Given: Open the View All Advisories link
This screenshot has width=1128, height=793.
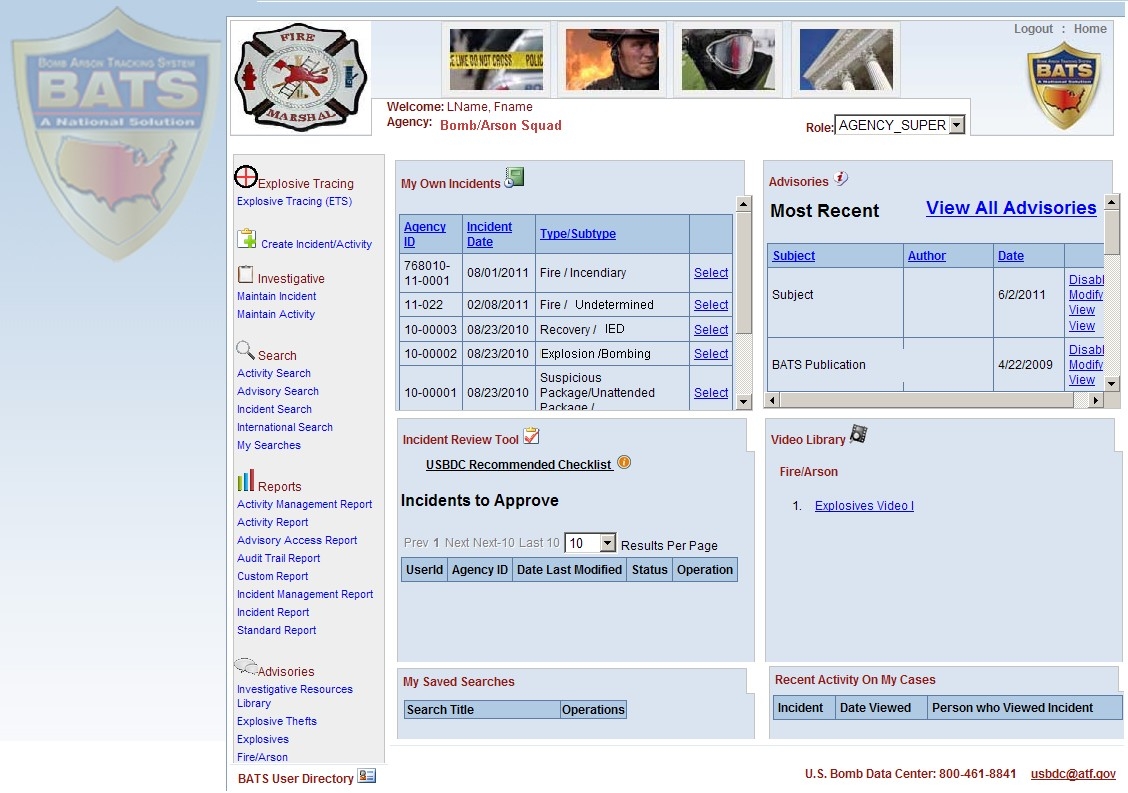Looking at the screenshot, I should coord(1011,208).
